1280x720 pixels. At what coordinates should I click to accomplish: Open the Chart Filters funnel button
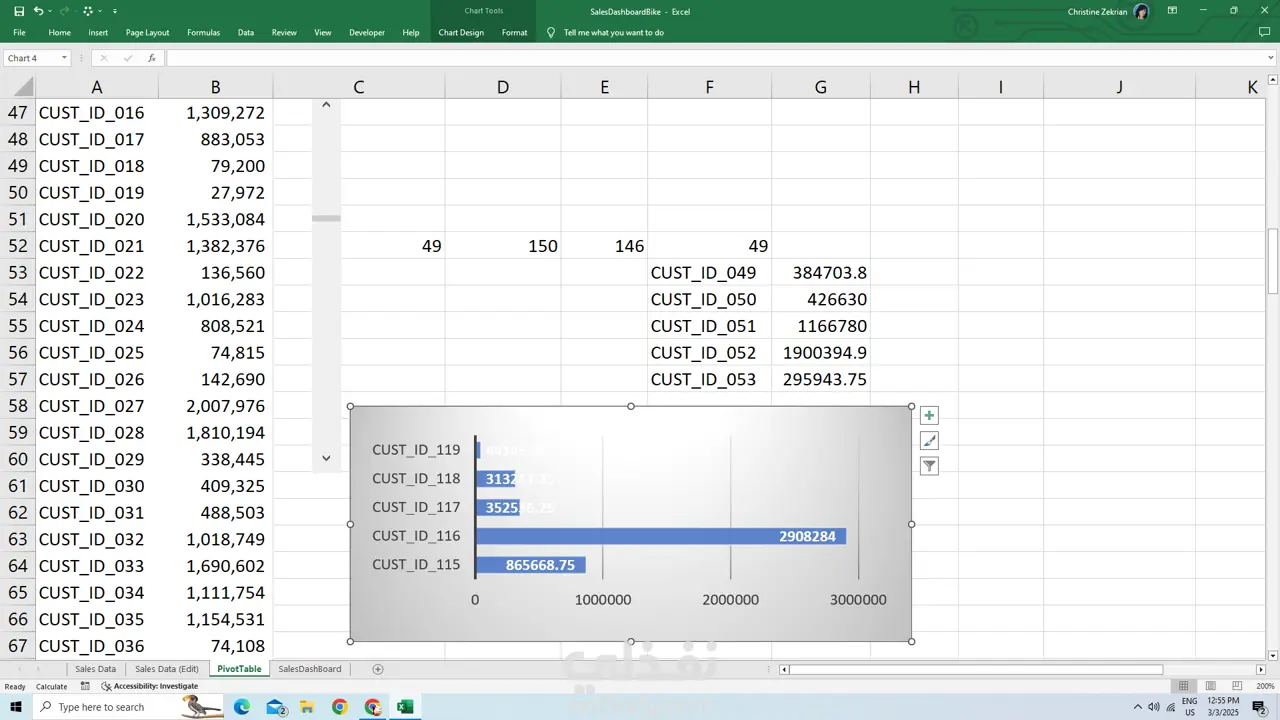(x=929, y=466)
